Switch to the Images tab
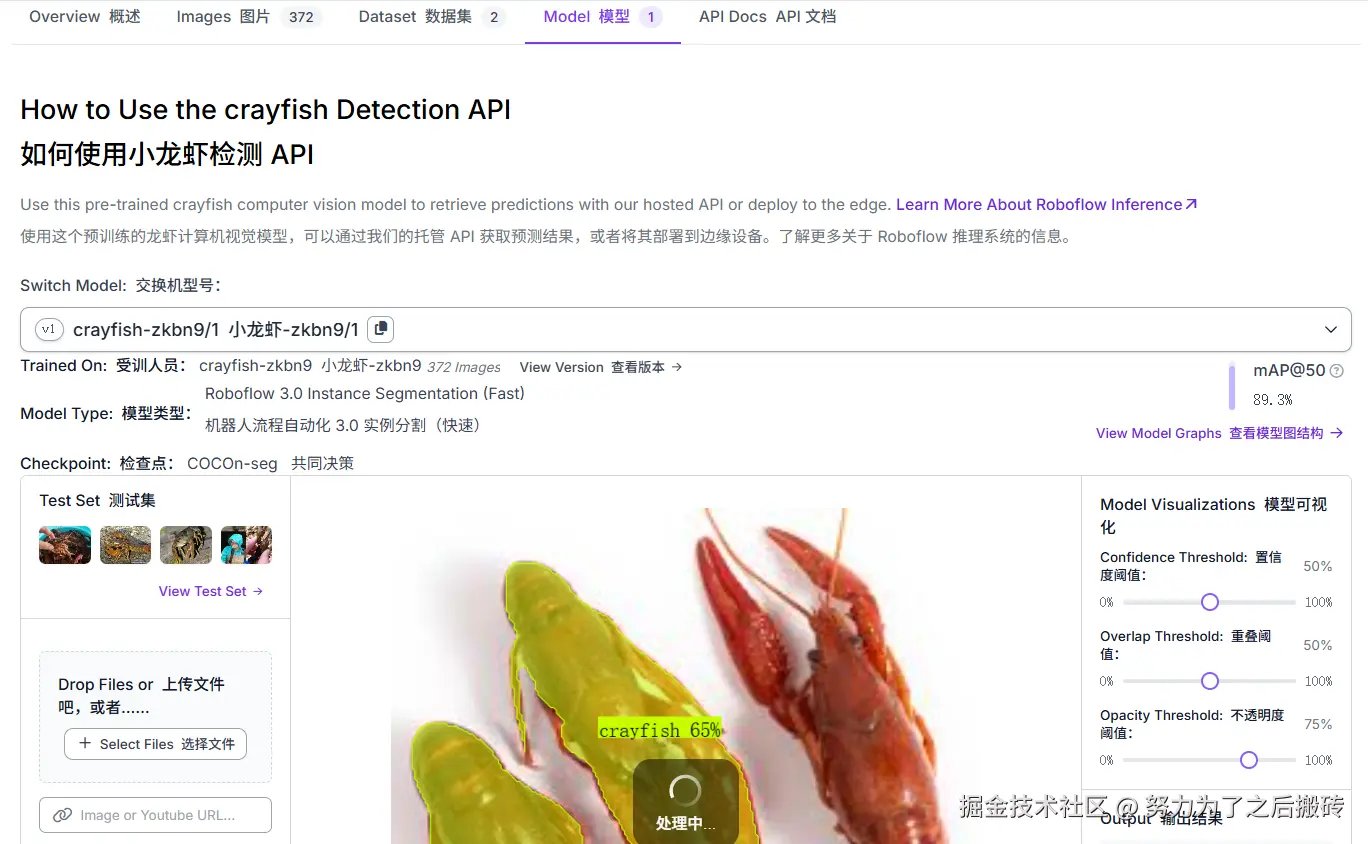Image resolution: width=1368 pixels, height=844 pixels. 249,17
